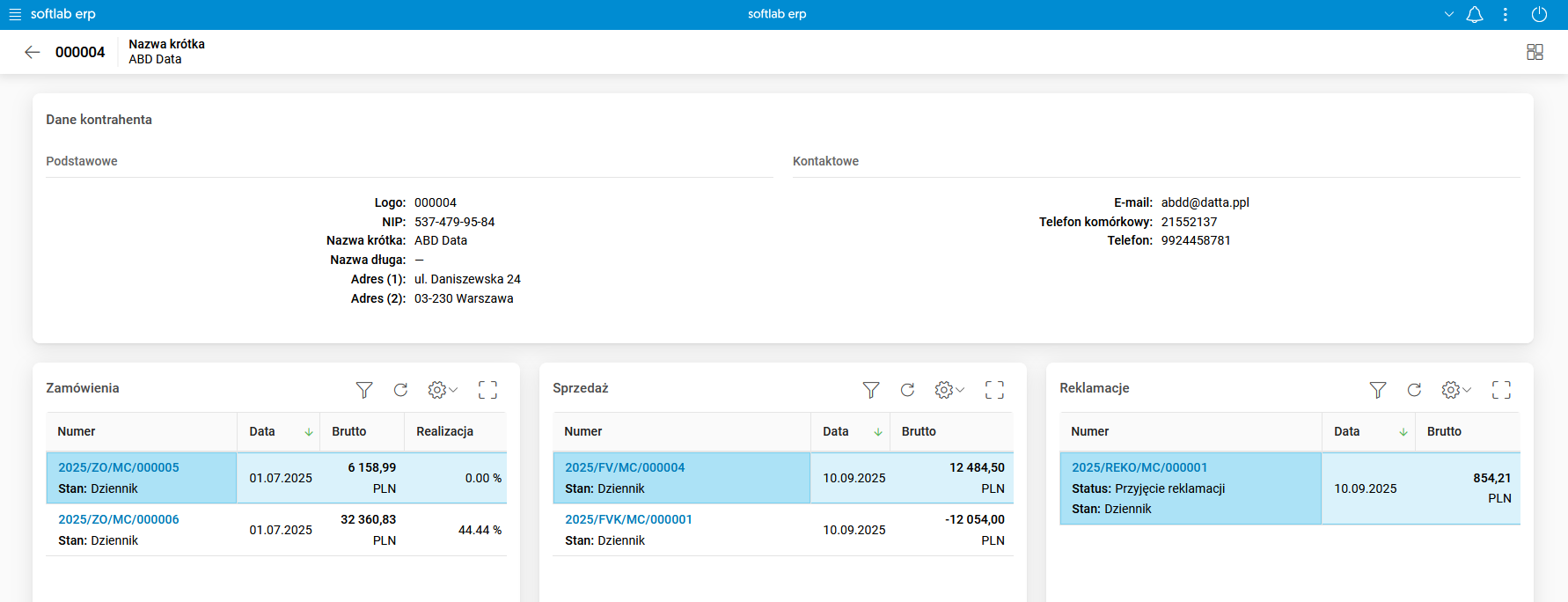Maximize the Zamówienia panel

[x=487, y=390]
